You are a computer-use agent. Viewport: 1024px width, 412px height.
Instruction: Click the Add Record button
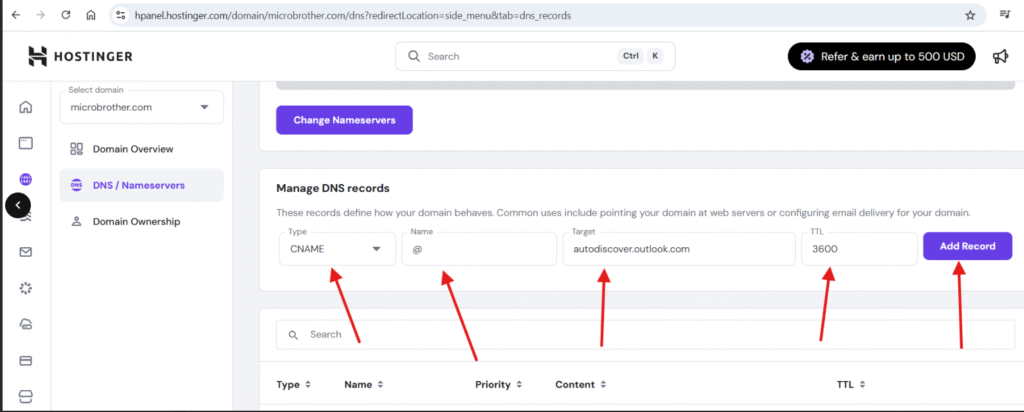[x=967, y=246]
